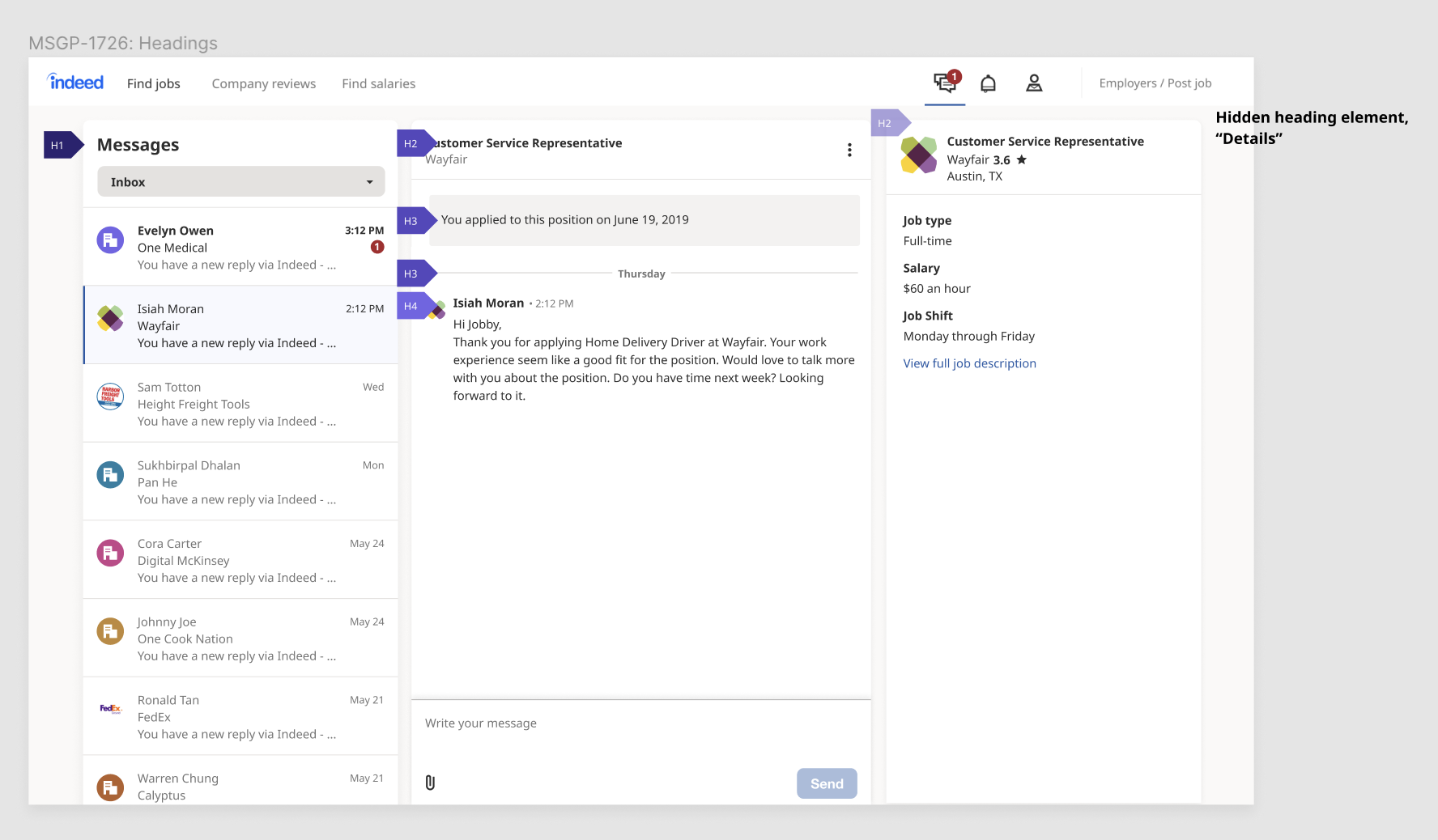
Task: Open Employers / Post job link
Action: (x=1155, y=83)
